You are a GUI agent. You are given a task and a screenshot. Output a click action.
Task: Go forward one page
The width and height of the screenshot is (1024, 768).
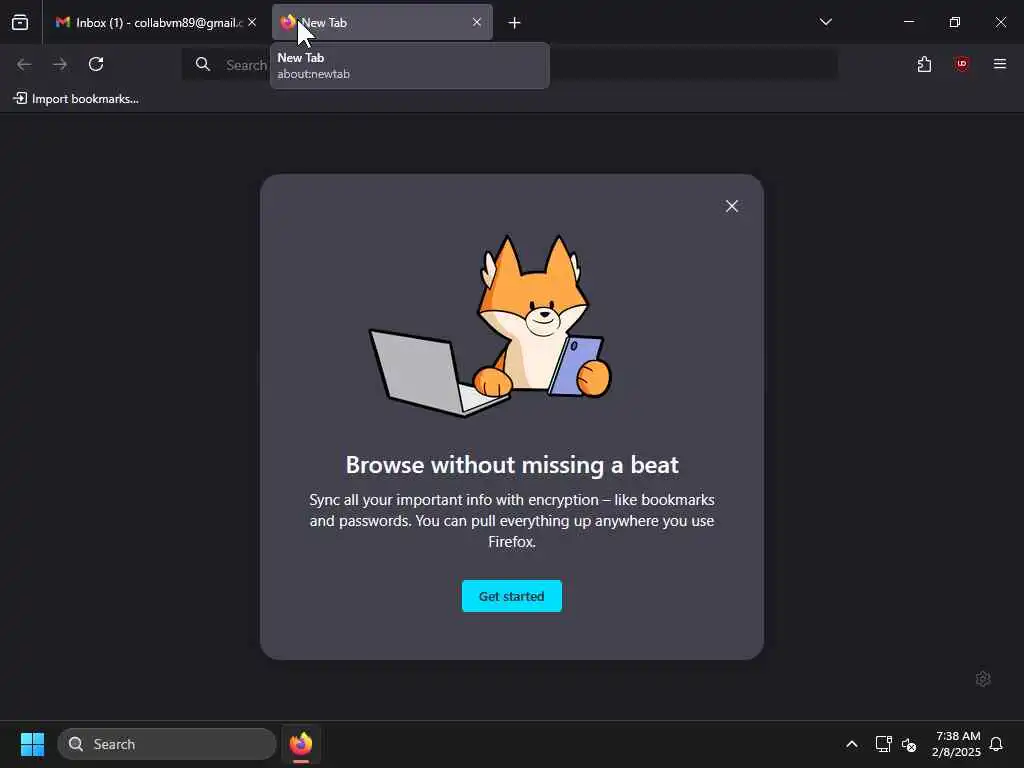point(60,64)
